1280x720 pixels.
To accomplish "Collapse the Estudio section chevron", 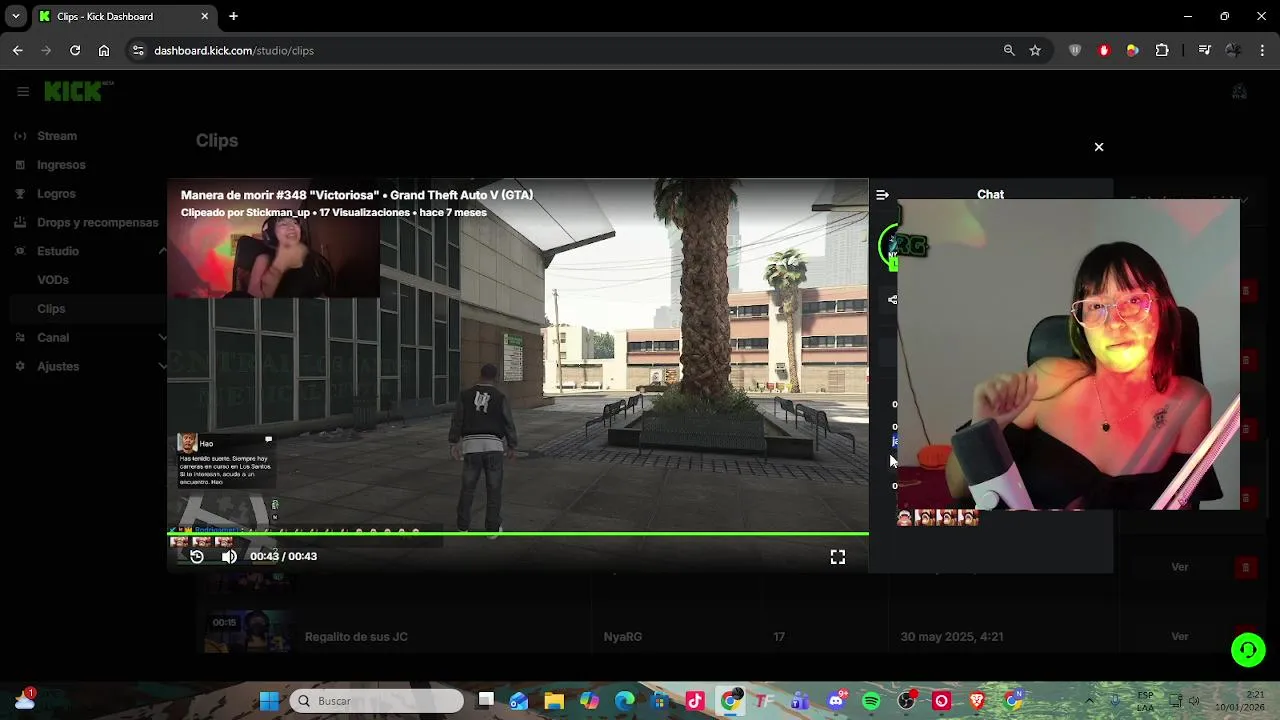I will [163, 251].
